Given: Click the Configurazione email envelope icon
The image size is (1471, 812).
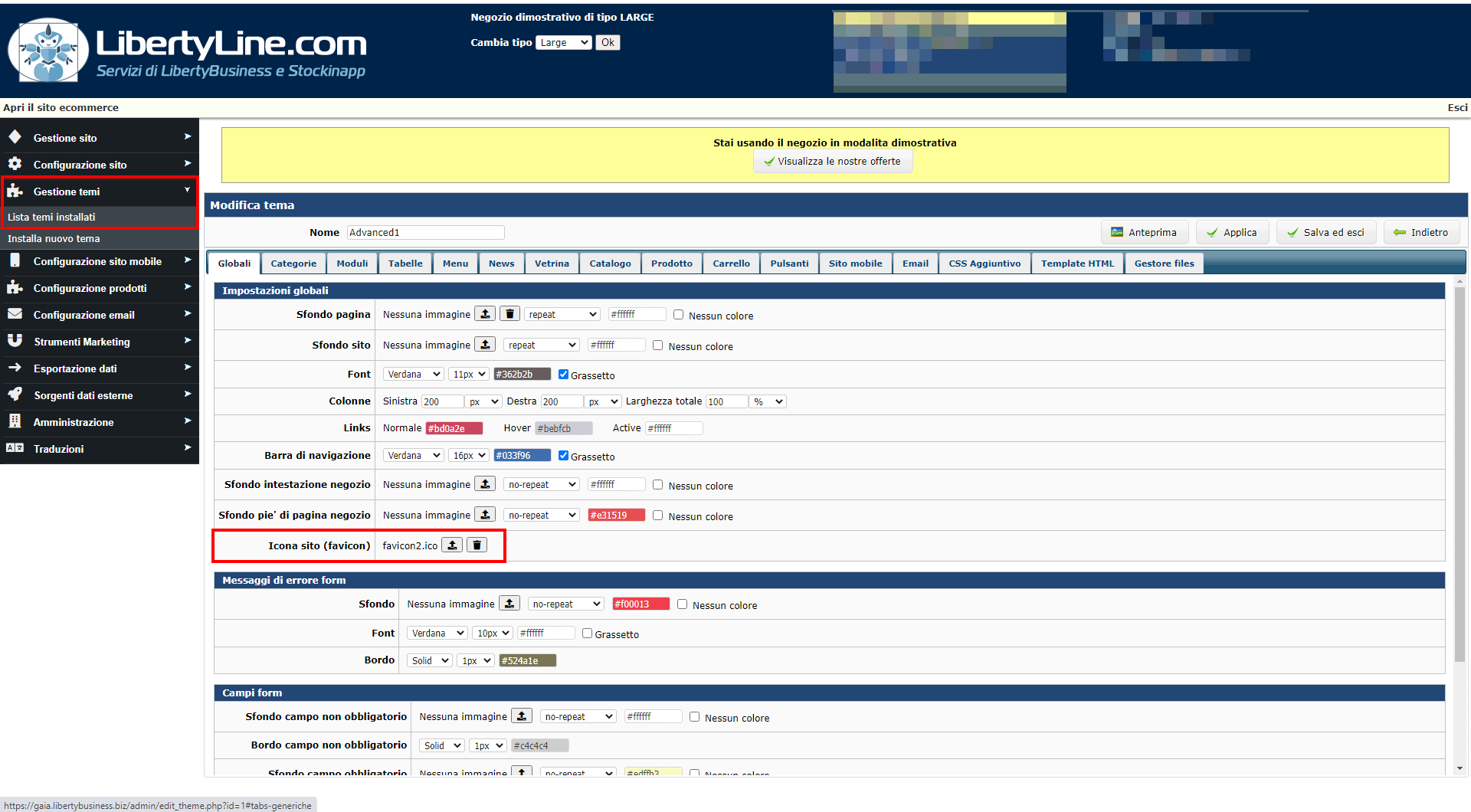Looking at the screenshot, I should [15, 314].
